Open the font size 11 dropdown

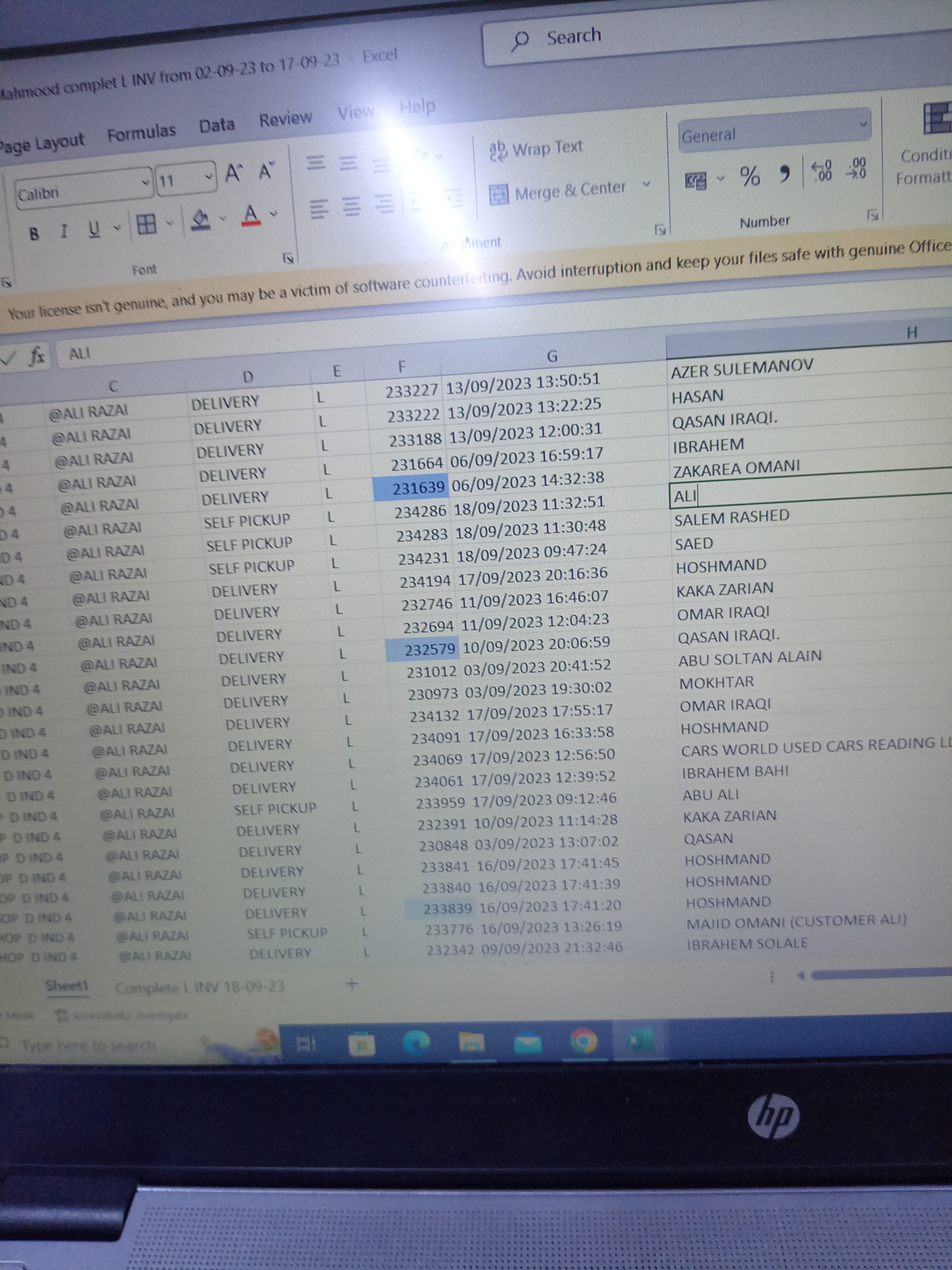(209, 177)
